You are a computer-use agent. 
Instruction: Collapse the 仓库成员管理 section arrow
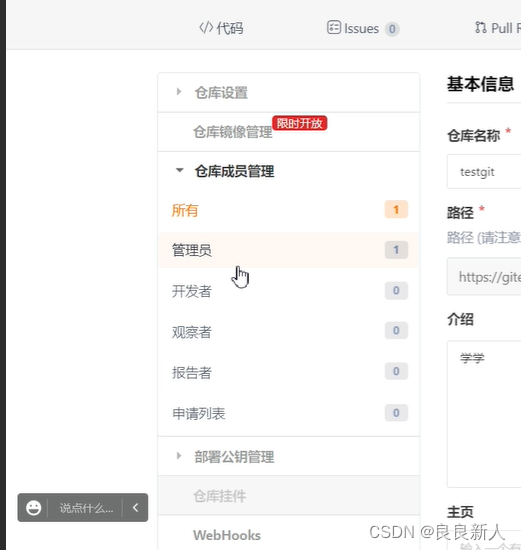point(179,170)
